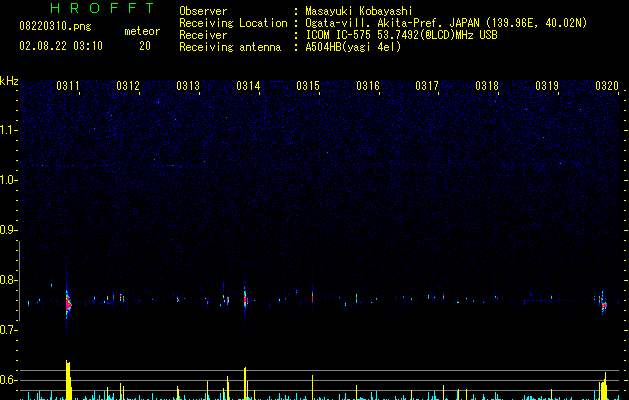Click the tall yellow power bar at 0311
Screen dimensions: 629x400
pos(68,380)
